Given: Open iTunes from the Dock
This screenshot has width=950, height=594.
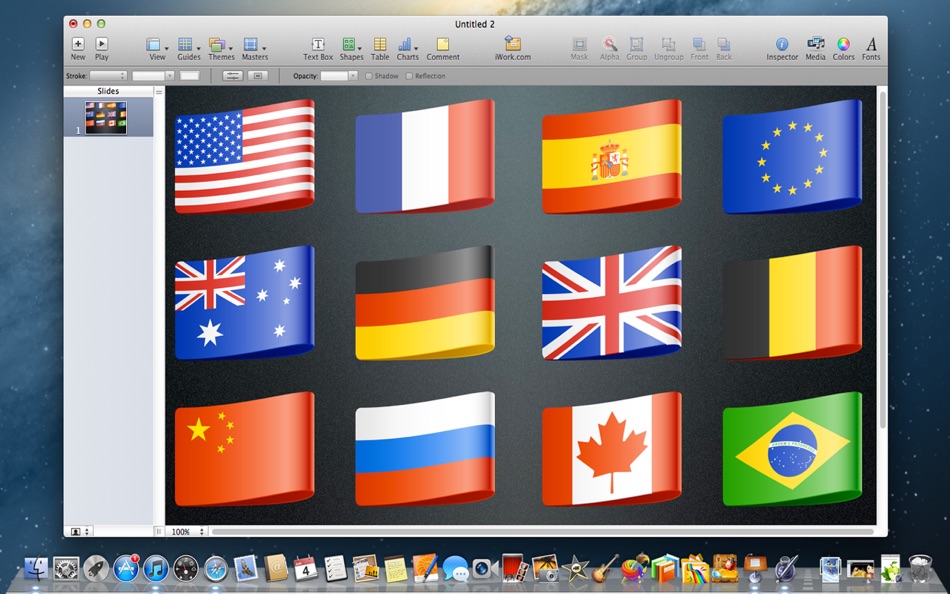Looking at the screenshot, I should click(x=156, y=569).
